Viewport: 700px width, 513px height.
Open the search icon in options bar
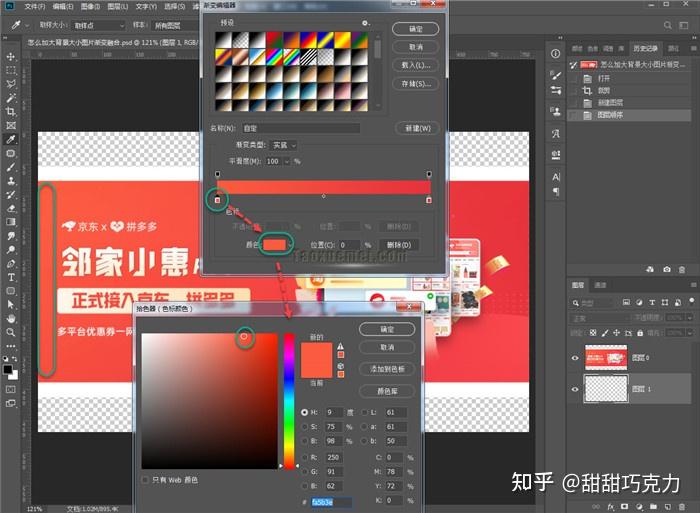click(x=667, y=25)
